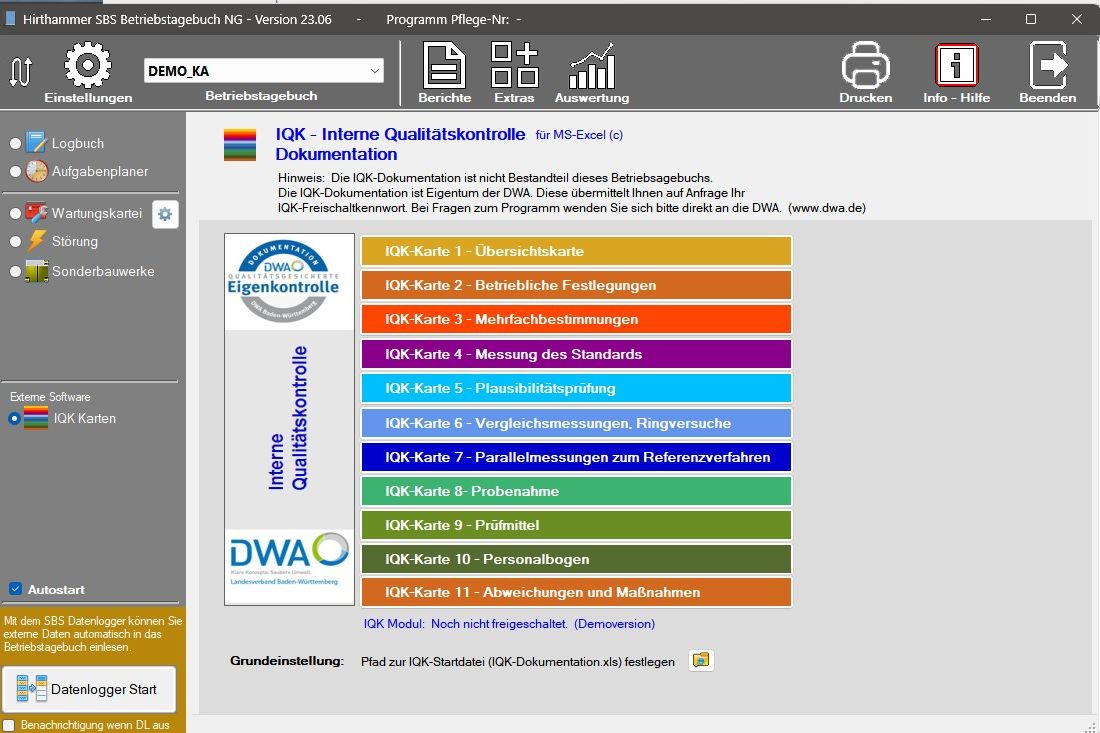The image size is (1100, 733).
Task: Toggle the Autostart checkbox
Action: (x=15, y=589)
